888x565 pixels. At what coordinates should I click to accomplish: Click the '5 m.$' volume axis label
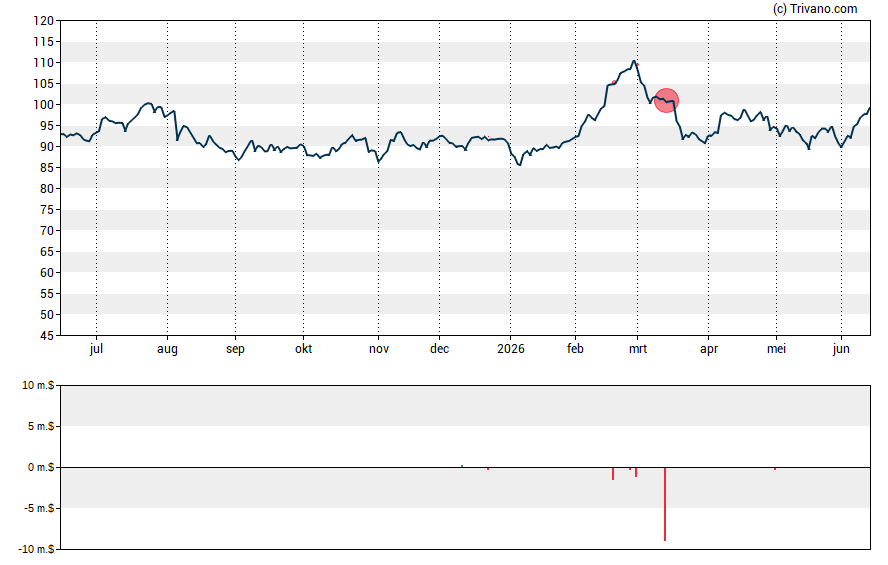coord(41,426)
